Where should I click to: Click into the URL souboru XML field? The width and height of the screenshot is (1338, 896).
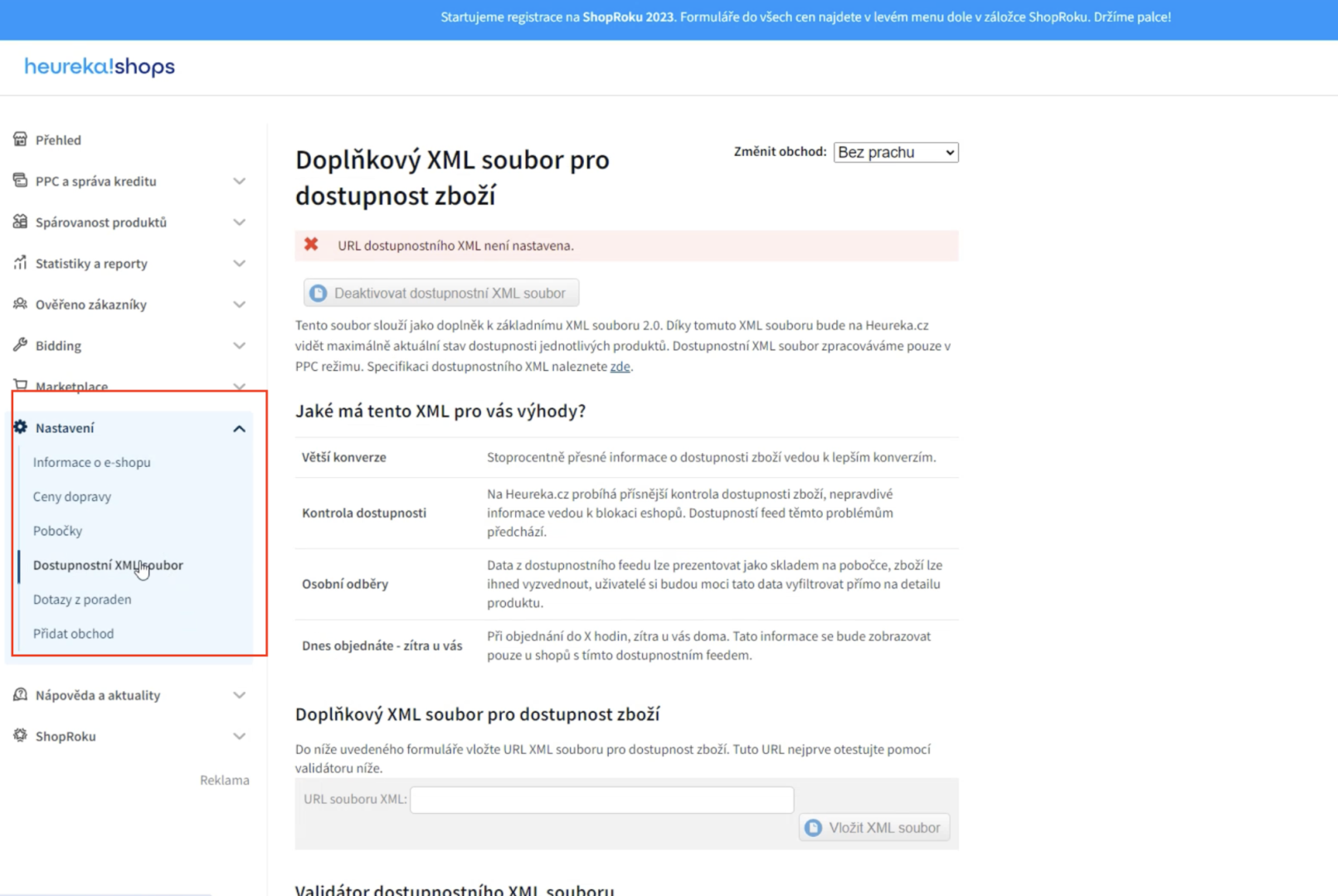tap(602, 800)
